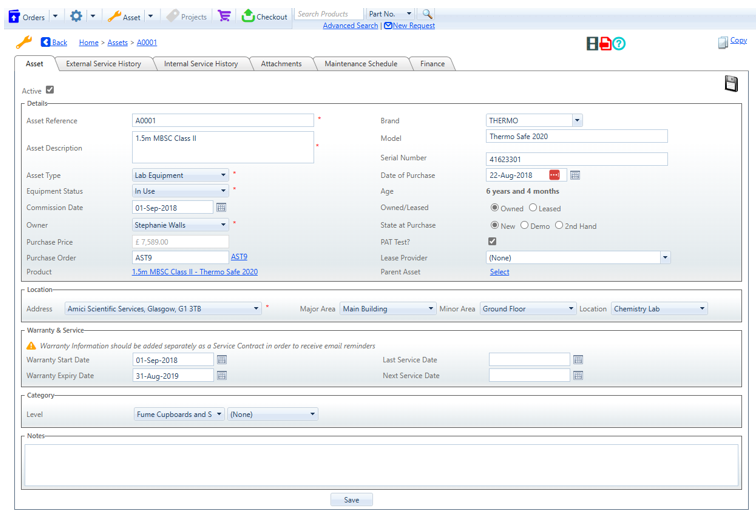Image resolution: width=756 pixels, height=512 pixels.
Task: Click the green Checkout icon
Action: [248, 15]
